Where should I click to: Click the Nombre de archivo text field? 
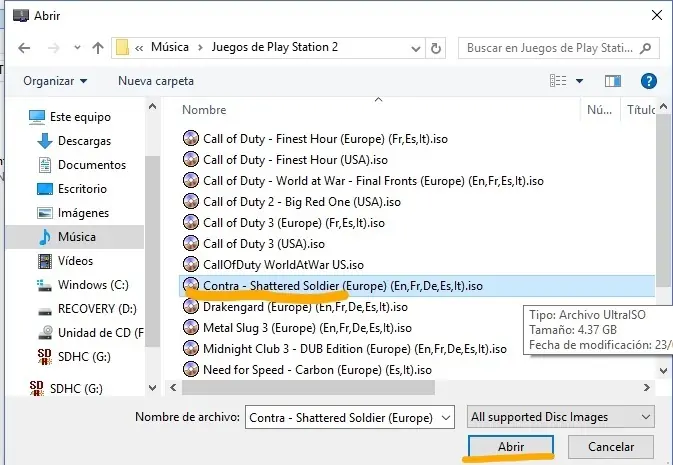pos(342,417)
